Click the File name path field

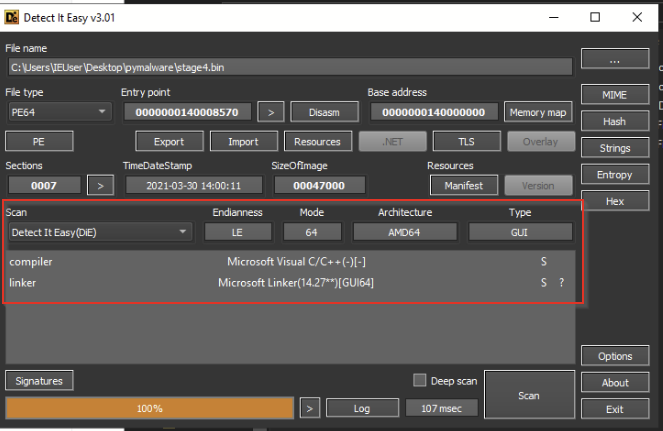290,68
